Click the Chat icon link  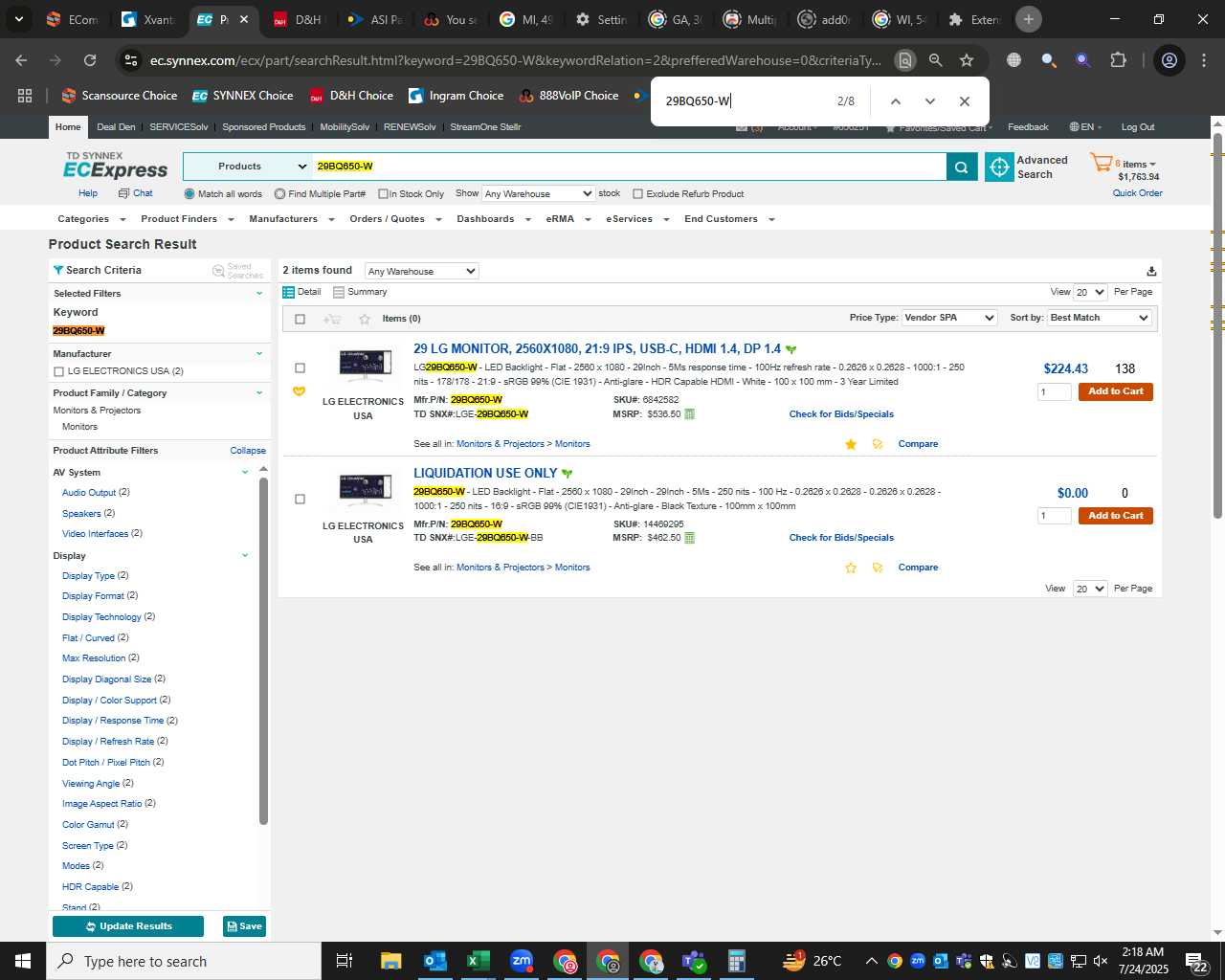tap(136, 193)
